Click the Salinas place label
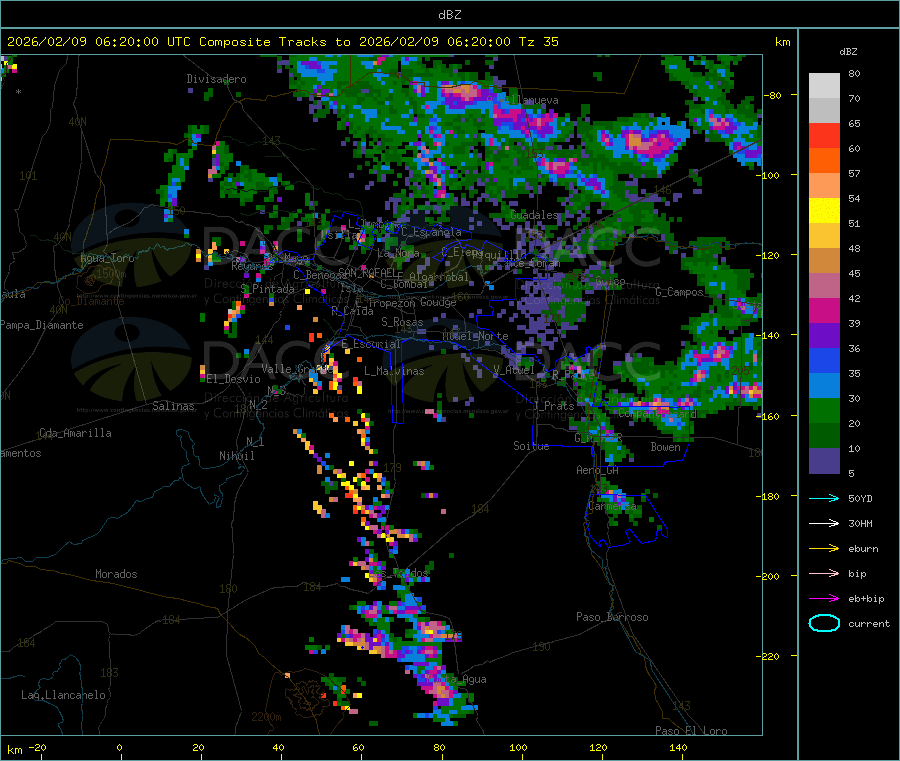Image resolution: width=900 pixels, height=761 pixels. [x=173, y=406]
